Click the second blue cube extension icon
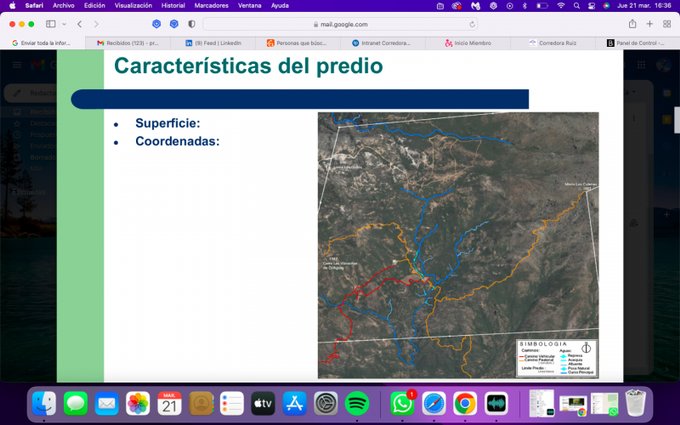 coord(174,24)
